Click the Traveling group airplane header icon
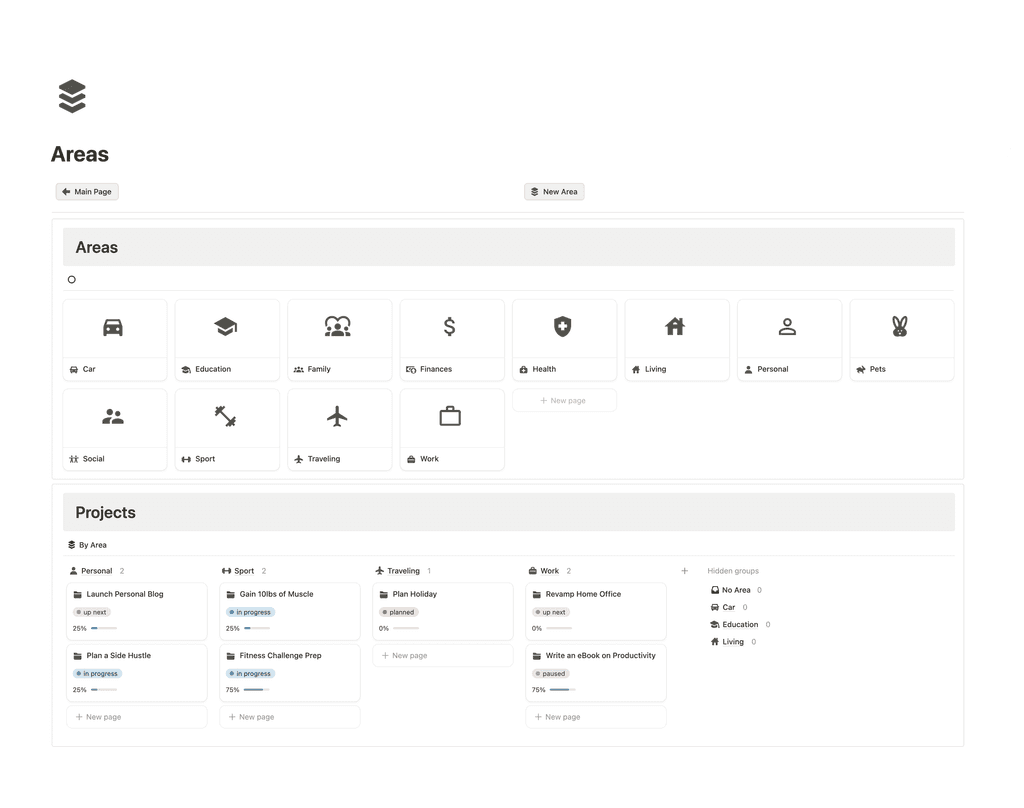This screenshot has width=1024, height=808. point(379,571)
